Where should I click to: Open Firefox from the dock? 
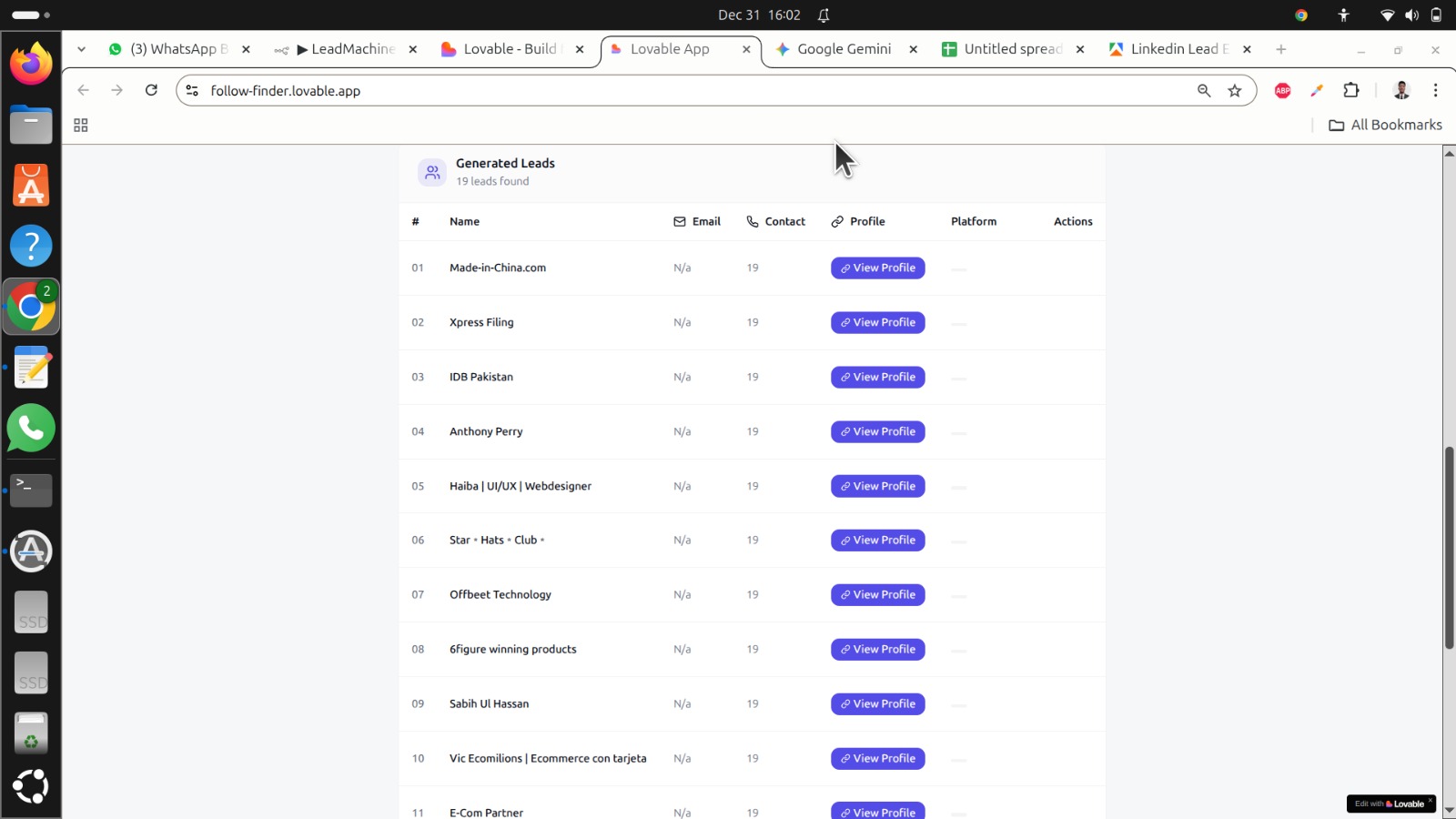coord(31,64)
